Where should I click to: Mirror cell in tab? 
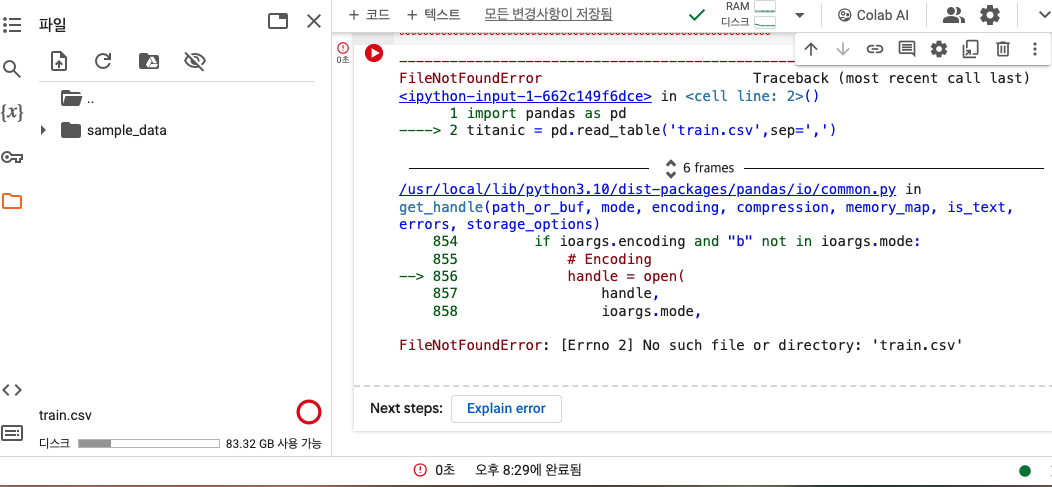coord(970,48)
